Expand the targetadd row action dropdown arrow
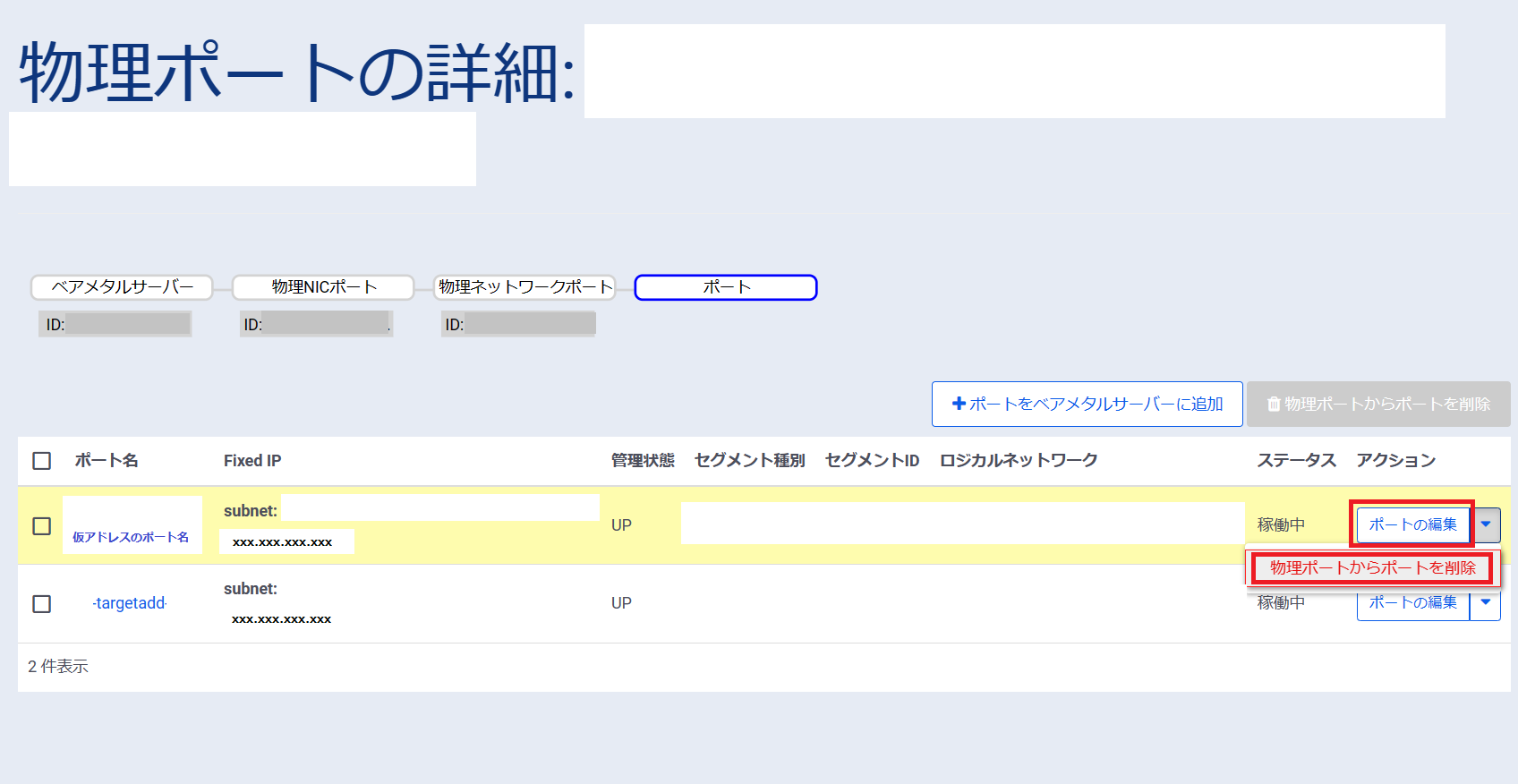This screenshot has width=1518, height=784. coord(1486,603)
